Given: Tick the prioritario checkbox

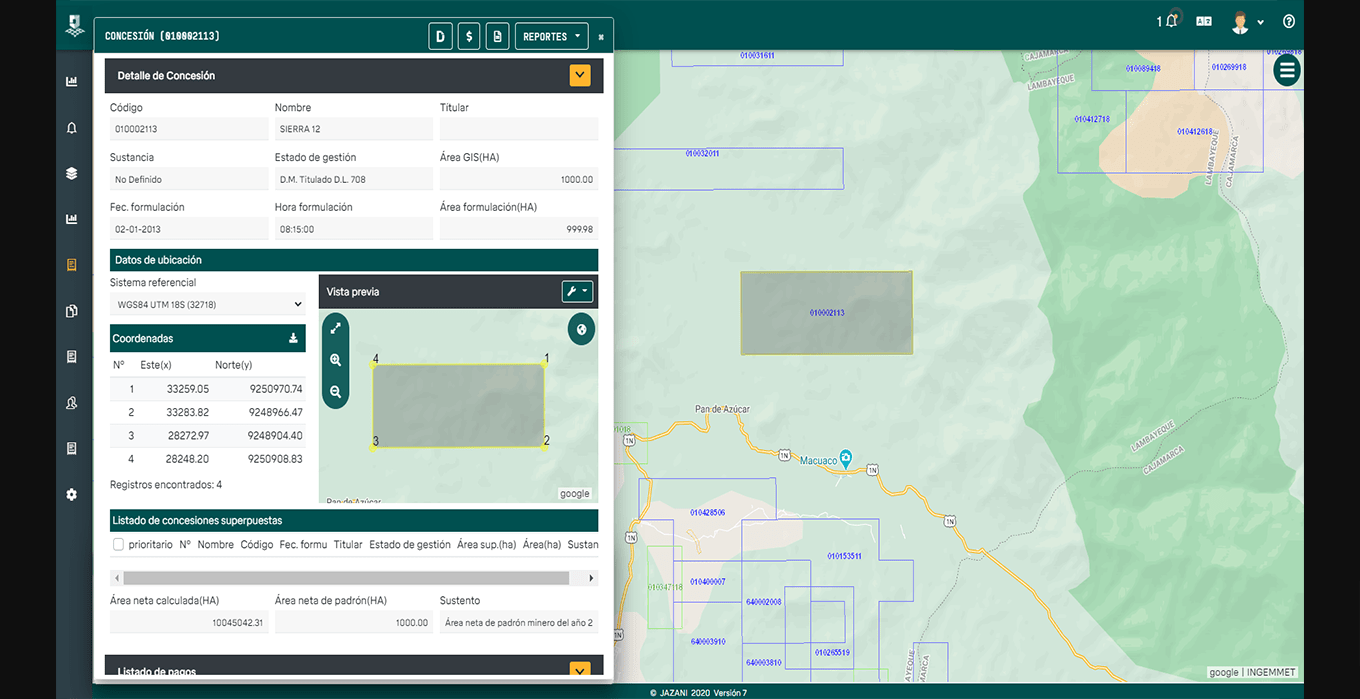Looking at the screenshot, I should click(119, 545).
